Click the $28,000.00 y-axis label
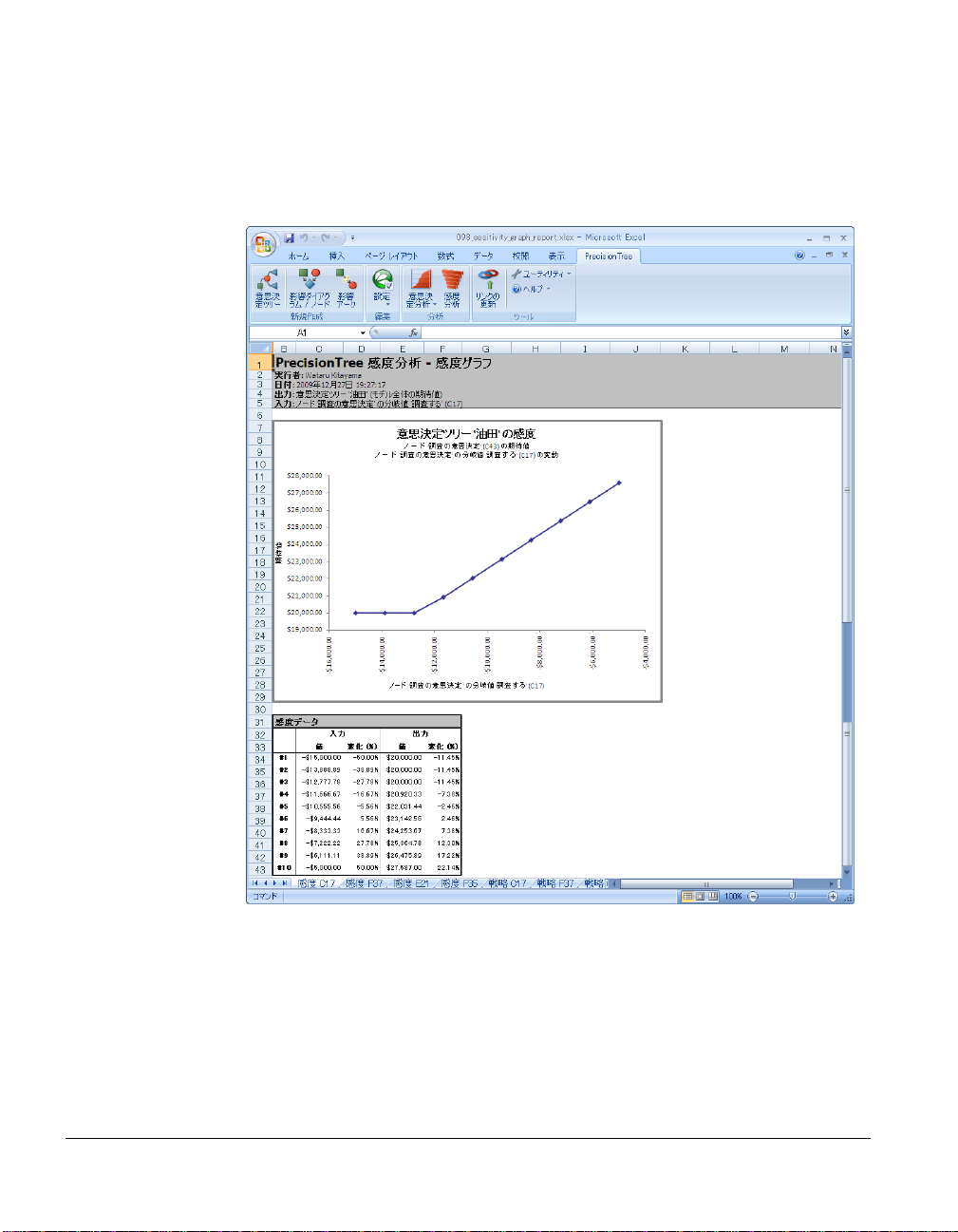Image resolution: width=958 pixels, height=1232 pixels. pos(304,475)
